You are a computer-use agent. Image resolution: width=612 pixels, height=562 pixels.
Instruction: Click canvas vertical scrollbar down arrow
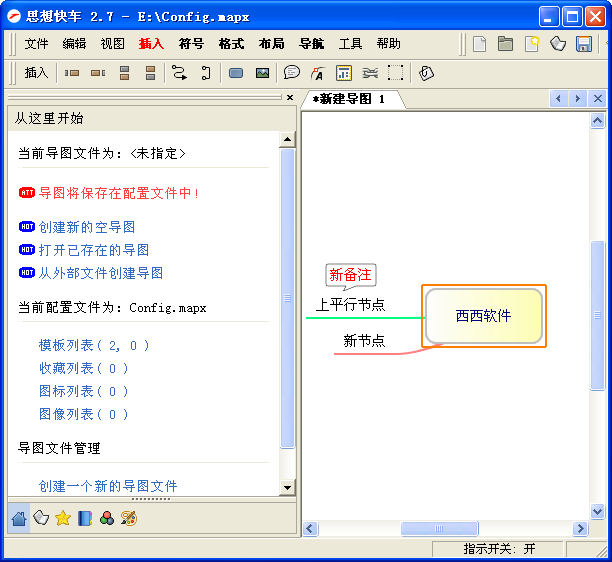(x=597, y=511)
